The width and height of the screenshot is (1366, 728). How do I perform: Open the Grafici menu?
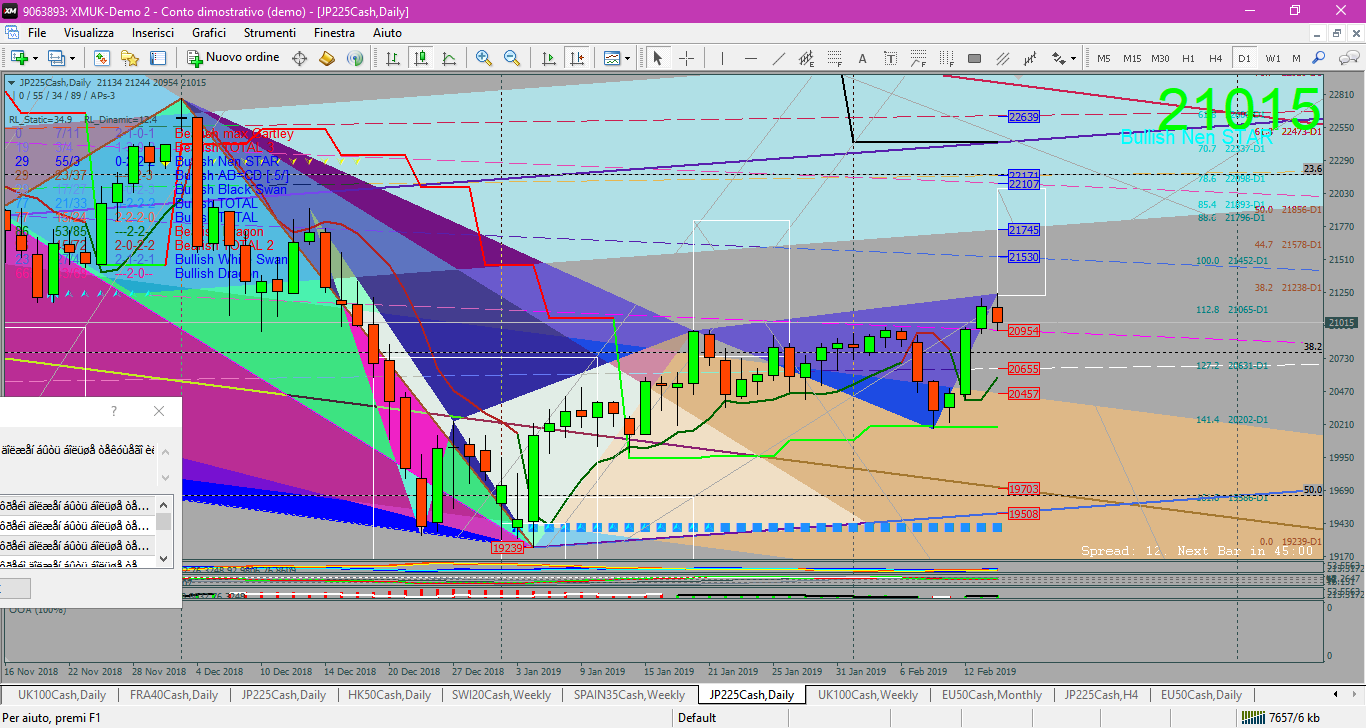point(209,33)
